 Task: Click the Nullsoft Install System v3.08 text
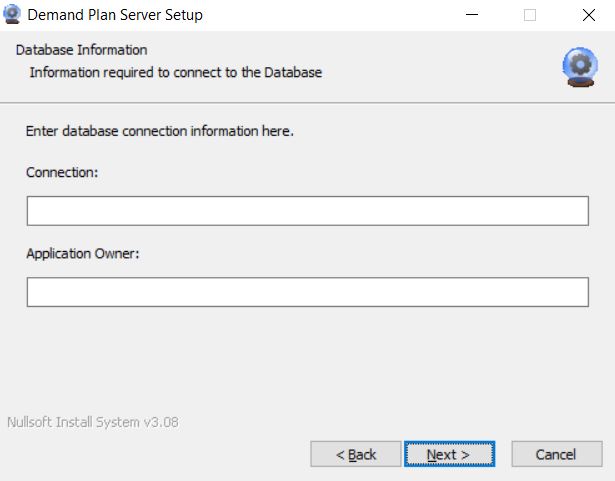click(x=92, y=422)
